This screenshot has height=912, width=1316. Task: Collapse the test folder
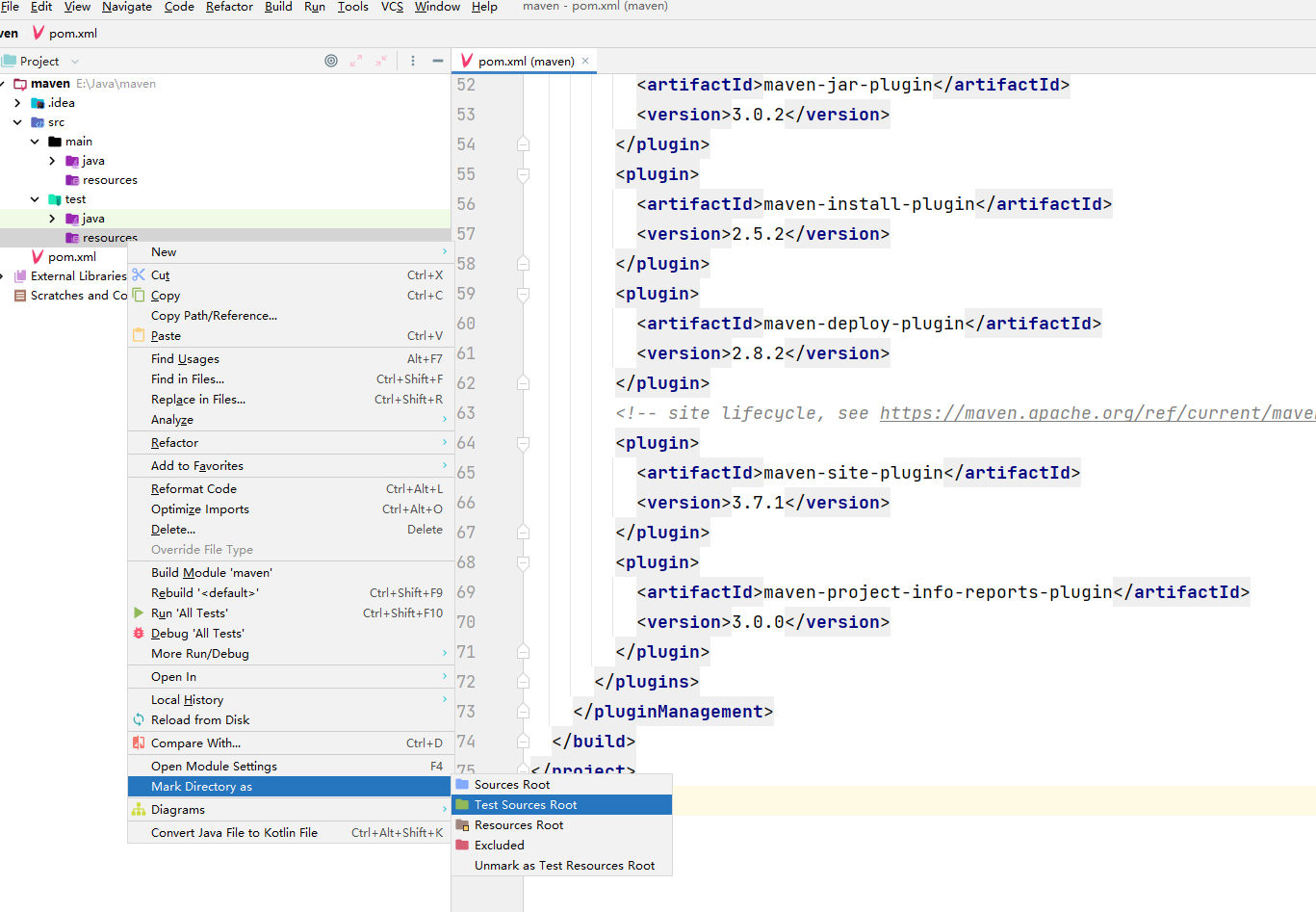pos(35,199)
